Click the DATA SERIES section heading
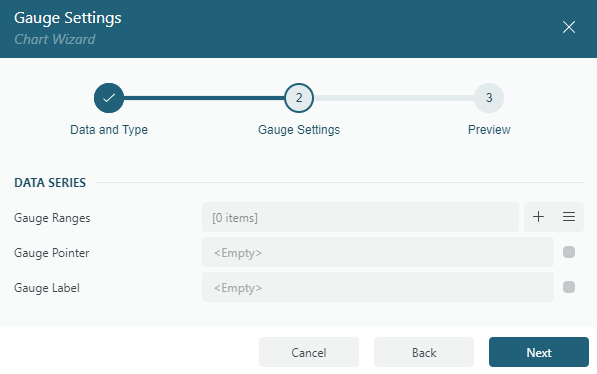Image resolution: width=597 pixels, height=374 pixels. pyautogui.click(x=50, y=183)
